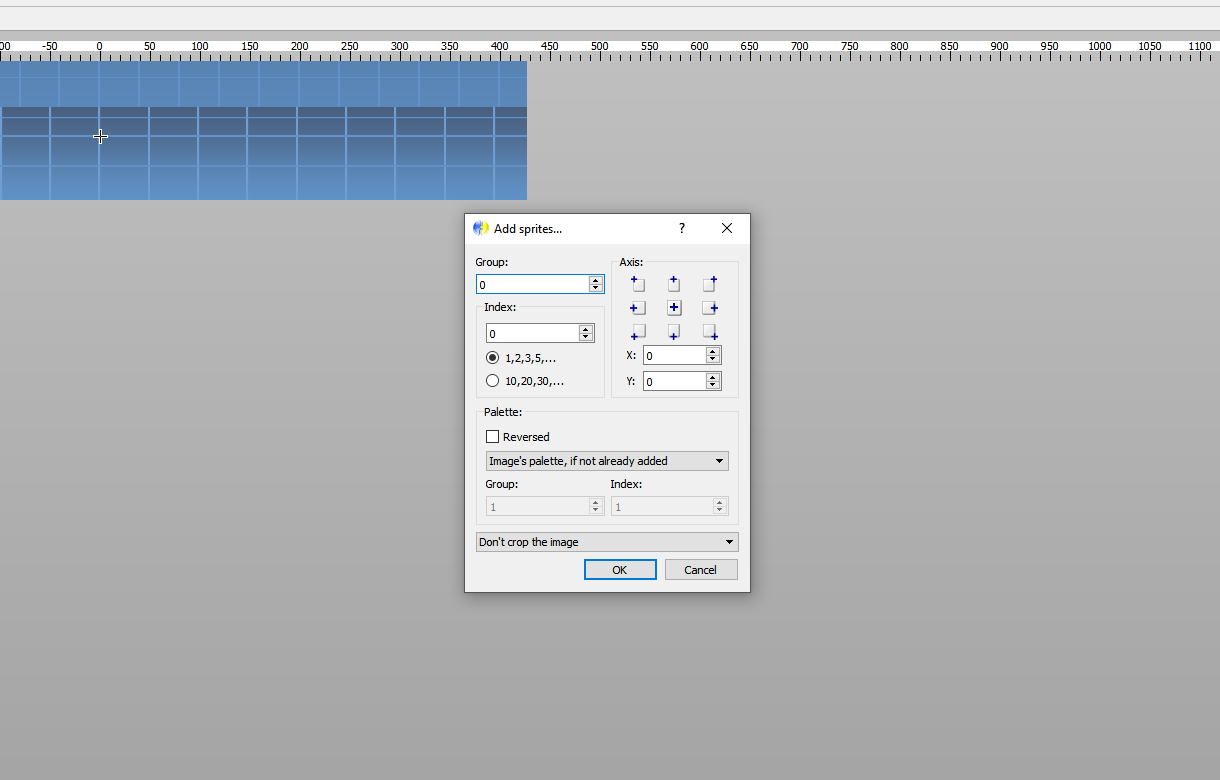Increase the axis Y value

713,377
